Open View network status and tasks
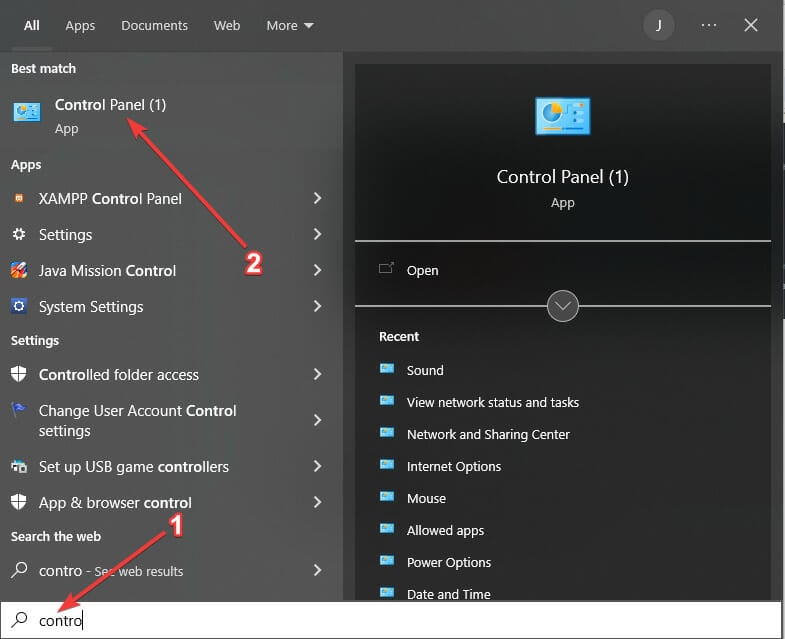The height and width of the screenshot is (639, 785). [493, 403]
